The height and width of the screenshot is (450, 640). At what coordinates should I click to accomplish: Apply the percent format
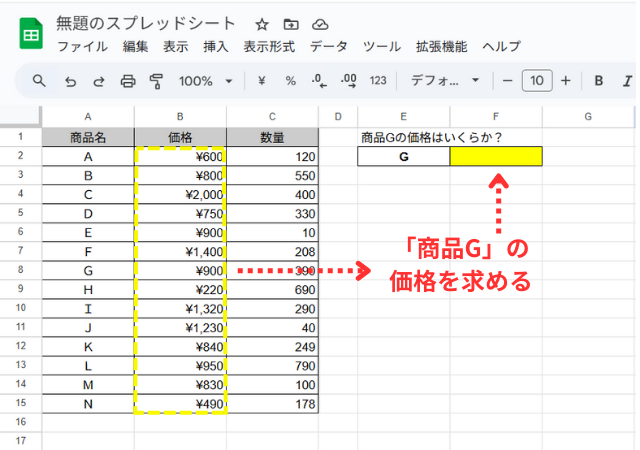click(290, 81)
